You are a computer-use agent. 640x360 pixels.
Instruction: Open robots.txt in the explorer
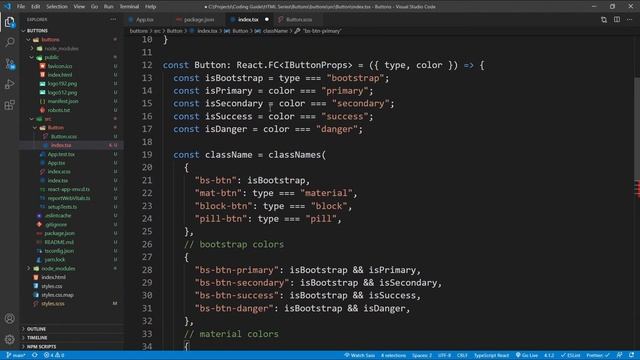[59, 110]
